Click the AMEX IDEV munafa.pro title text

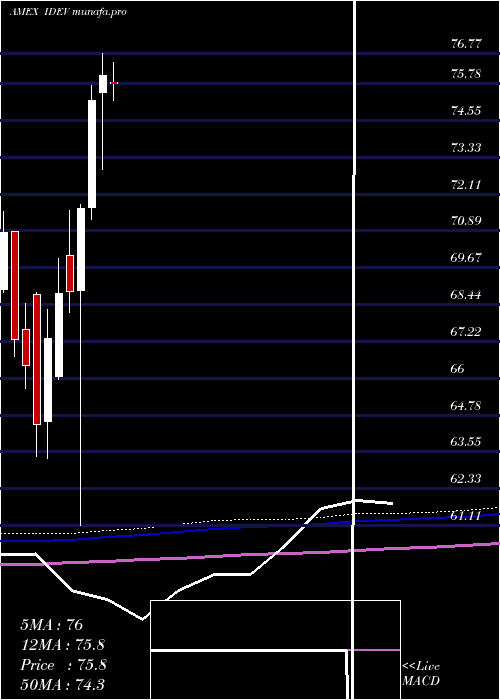click(x=67, y=12)
